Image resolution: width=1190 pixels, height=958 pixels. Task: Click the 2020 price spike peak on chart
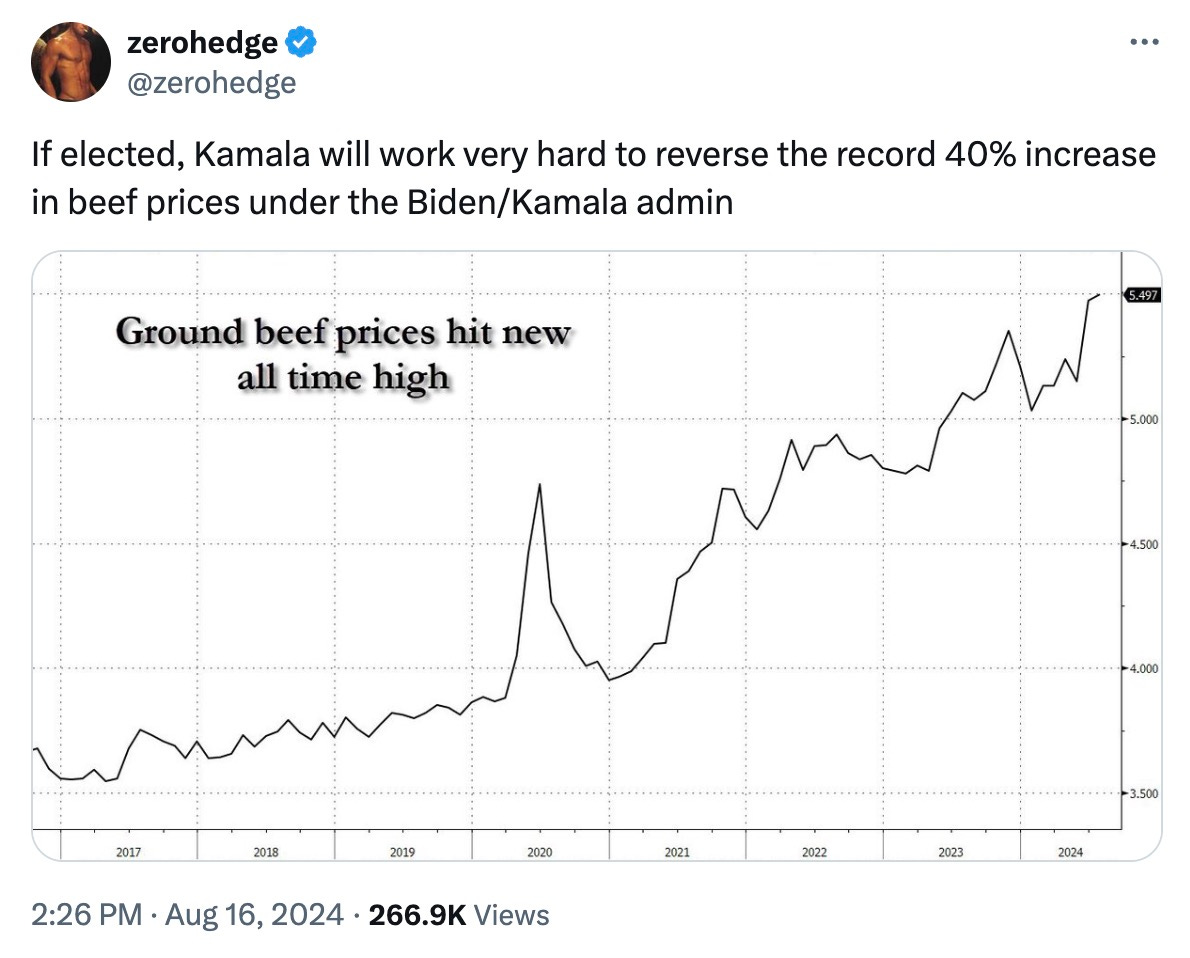[x=540, y=484]
